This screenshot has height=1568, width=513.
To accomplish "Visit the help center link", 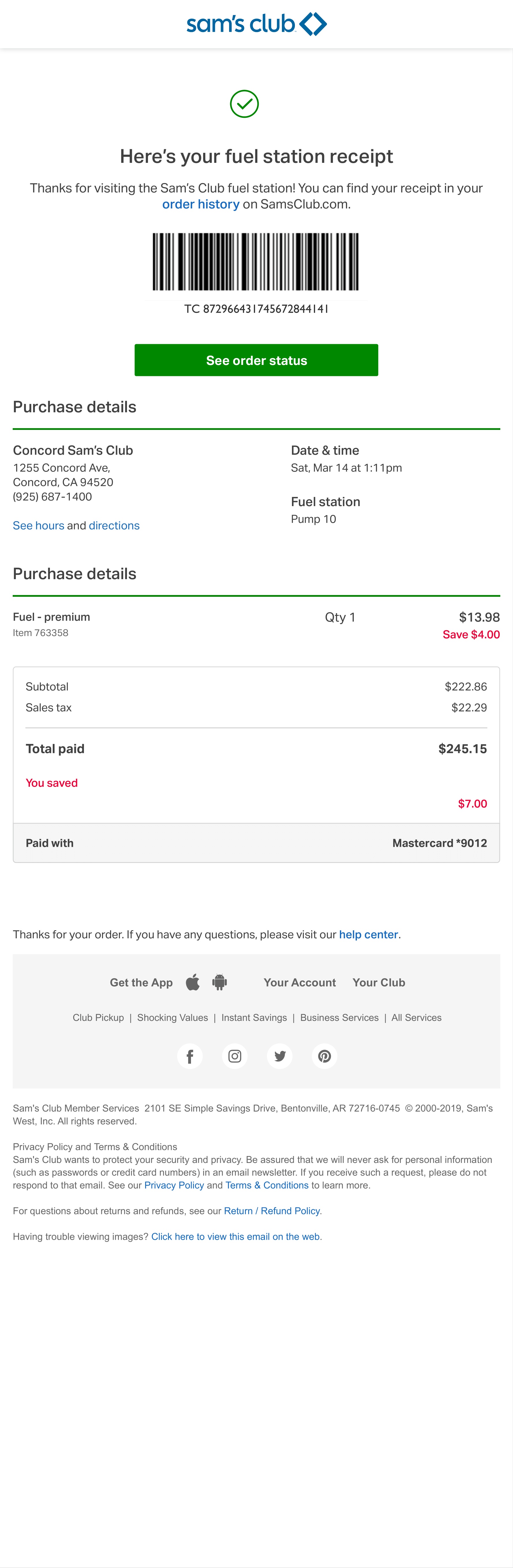I will [x=369, y=934].
